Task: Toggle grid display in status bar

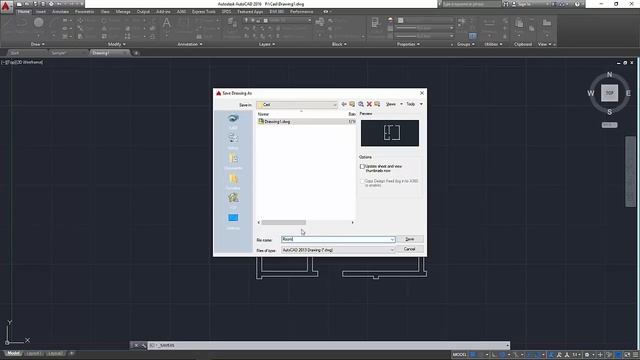Action: 473,355
